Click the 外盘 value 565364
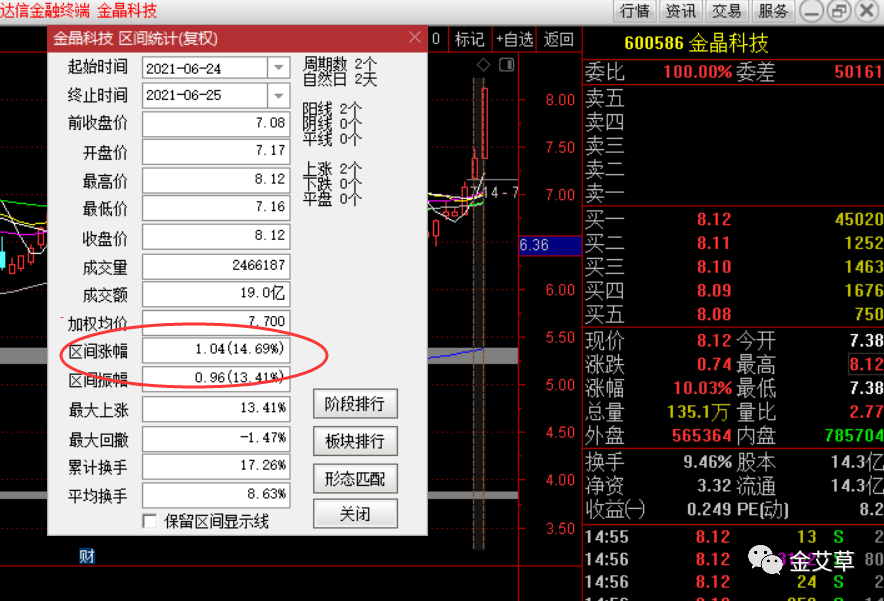 (702, 436)
